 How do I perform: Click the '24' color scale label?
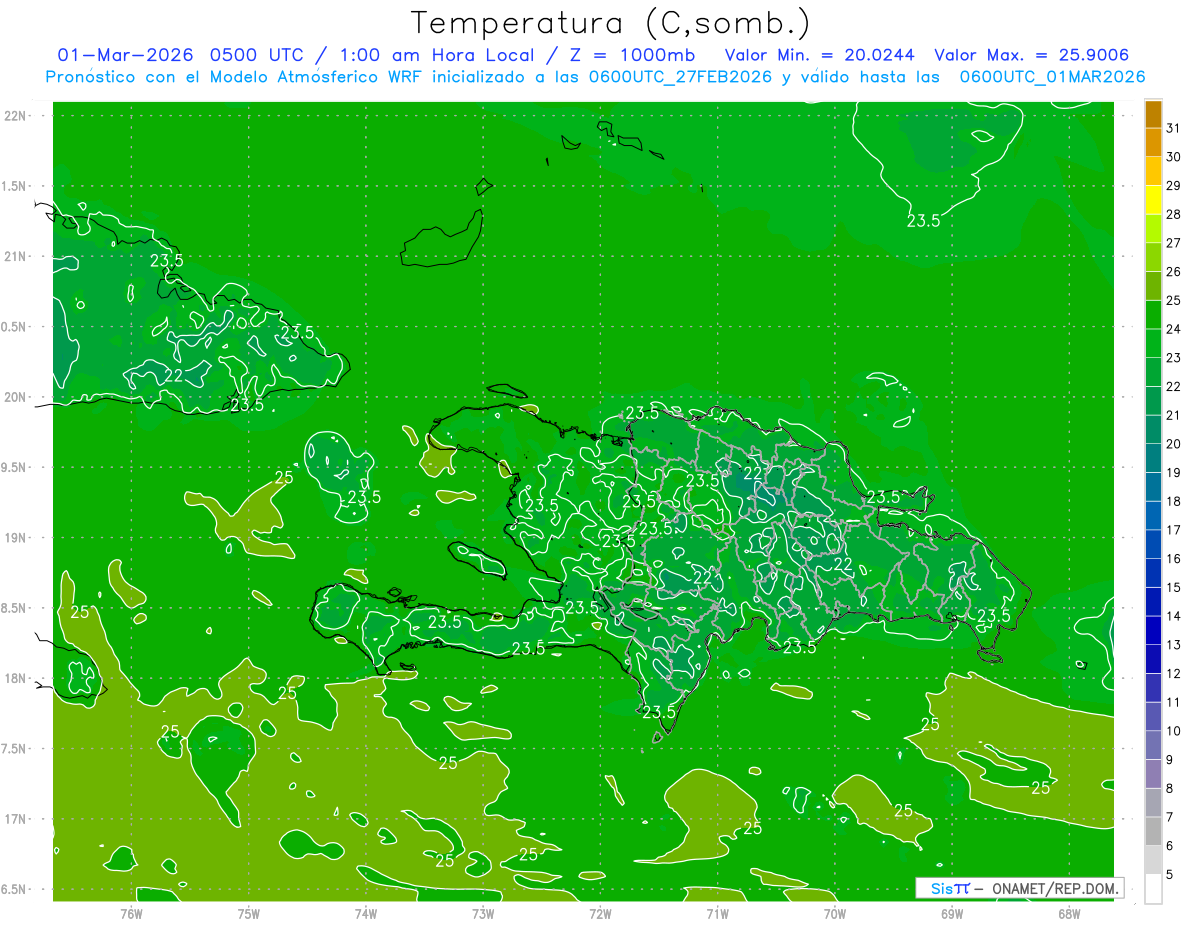pyautogui.click(x=1174, y=329)
